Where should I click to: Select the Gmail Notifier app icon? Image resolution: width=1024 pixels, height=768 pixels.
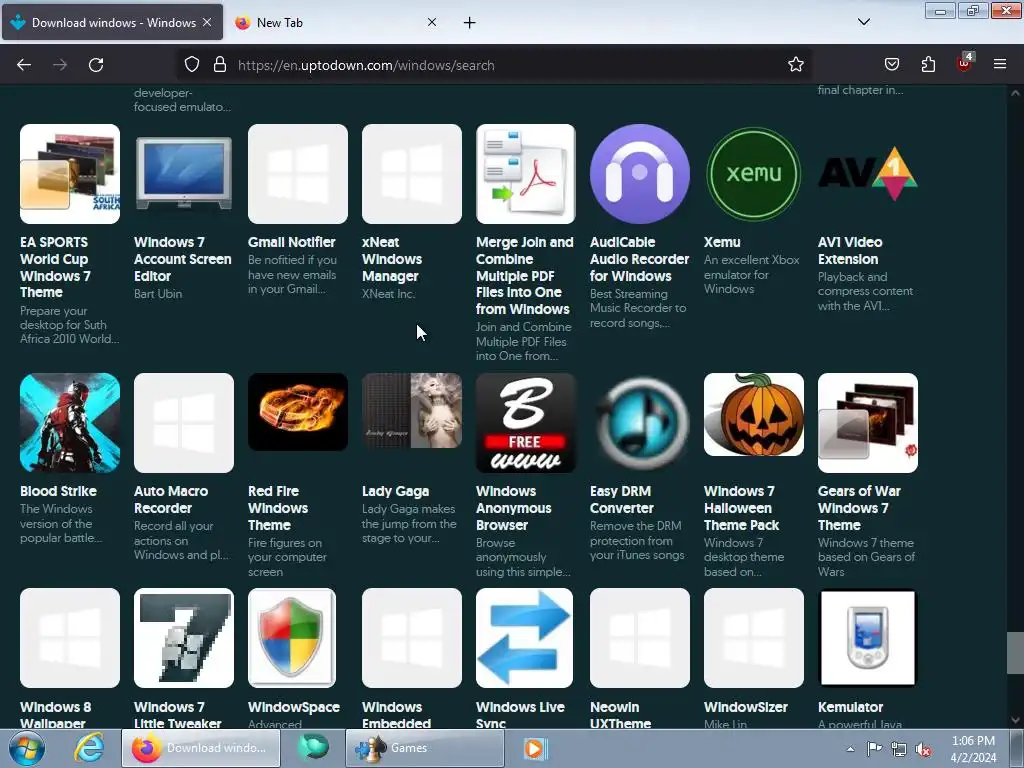298,174
